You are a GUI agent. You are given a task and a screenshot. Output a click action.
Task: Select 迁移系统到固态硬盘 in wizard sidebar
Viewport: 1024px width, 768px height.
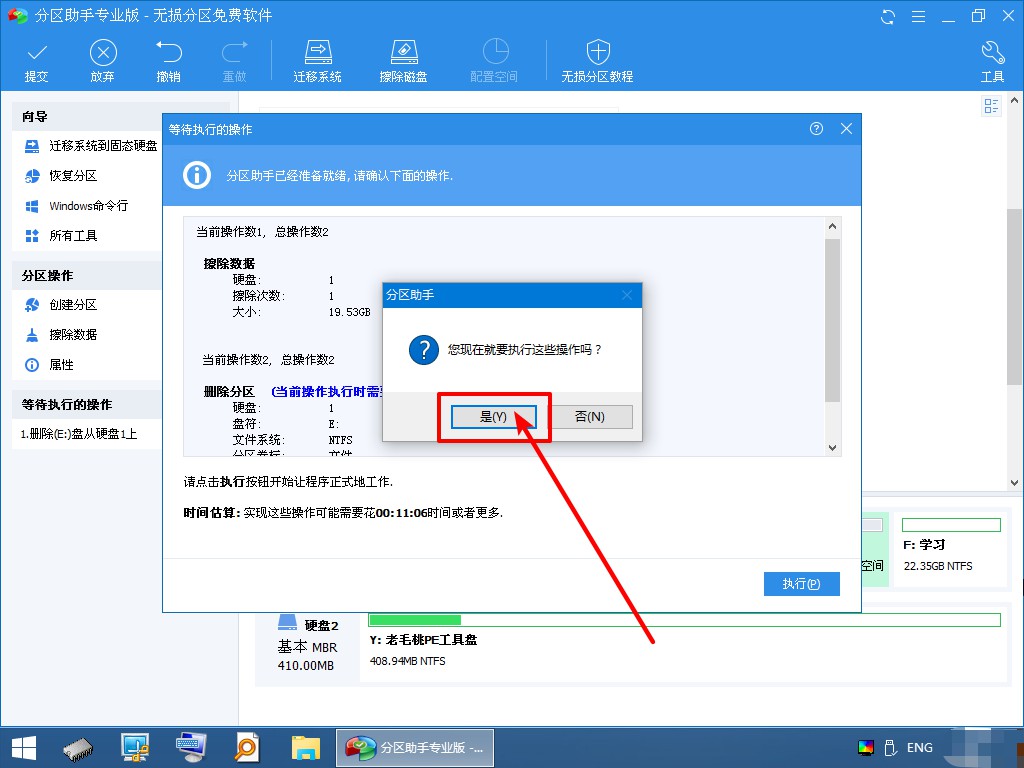(x=91, y=146)
